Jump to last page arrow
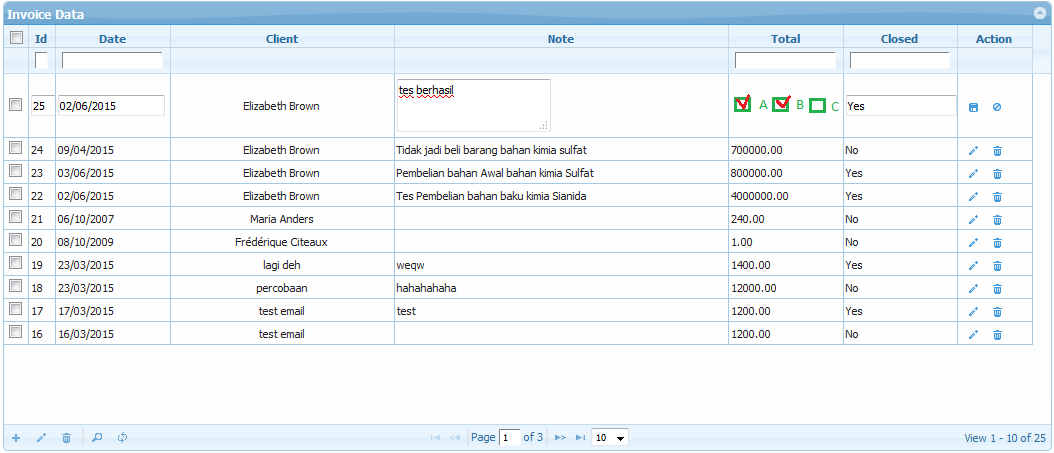The image size is (1054, 453). 580,438
